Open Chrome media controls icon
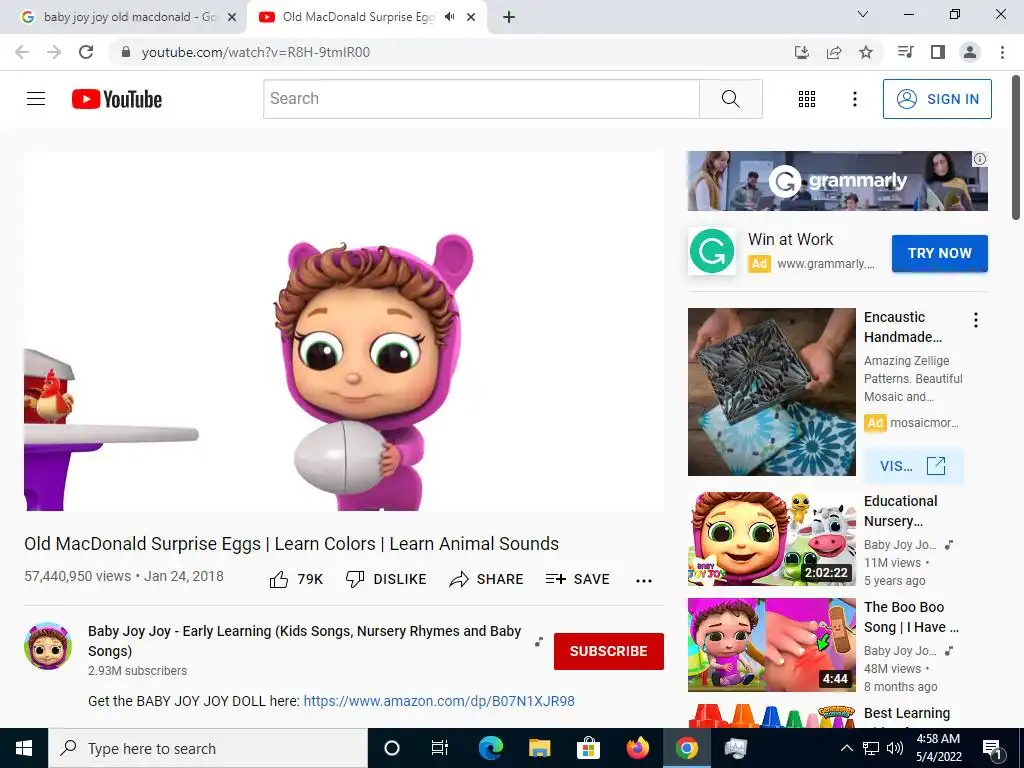 [905, 52]
